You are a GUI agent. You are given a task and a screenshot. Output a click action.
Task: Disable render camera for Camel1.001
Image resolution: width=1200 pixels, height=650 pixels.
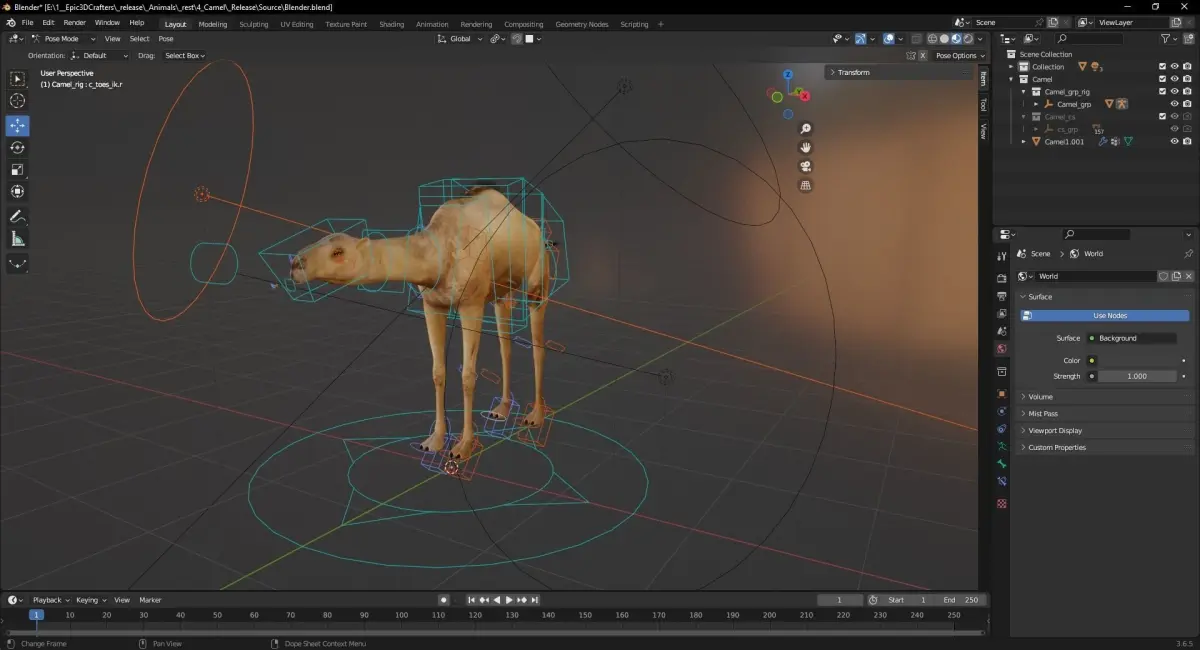(x=1187, y=142)
